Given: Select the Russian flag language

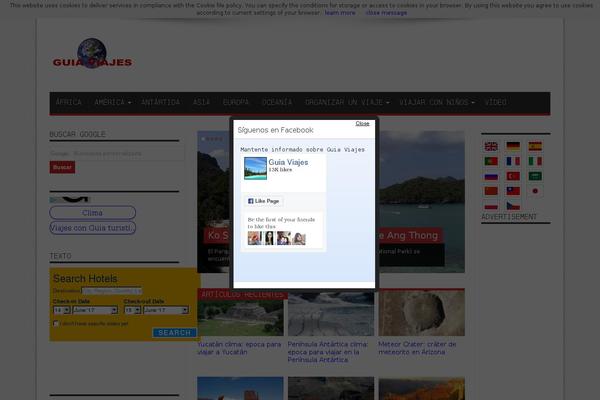Looking at the screenshot, I should (x=491, y=176).
